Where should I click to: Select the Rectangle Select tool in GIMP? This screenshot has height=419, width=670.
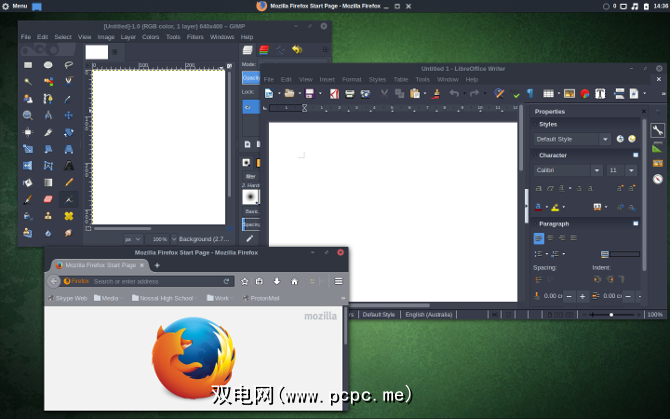27,65
